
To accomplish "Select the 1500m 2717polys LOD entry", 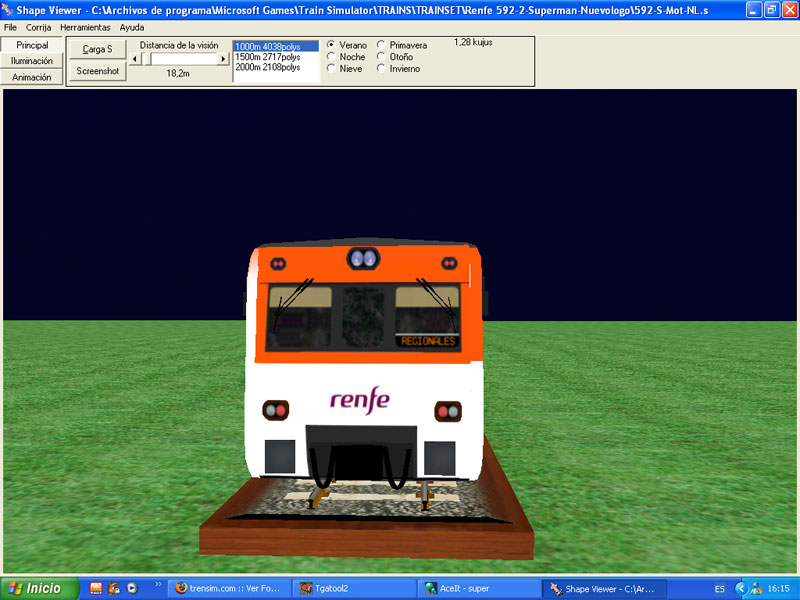I will click(x=268, y=57).
